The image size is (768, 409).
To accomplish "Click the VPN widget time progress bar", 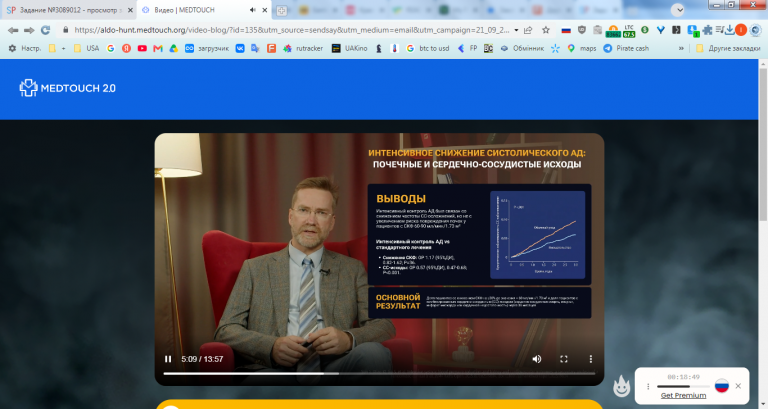I will pyautogui.click(x=683, y=386).
